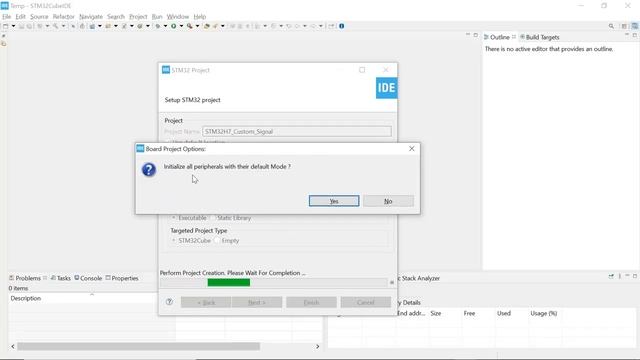Maximize the Outline panel

coord(635,36)
